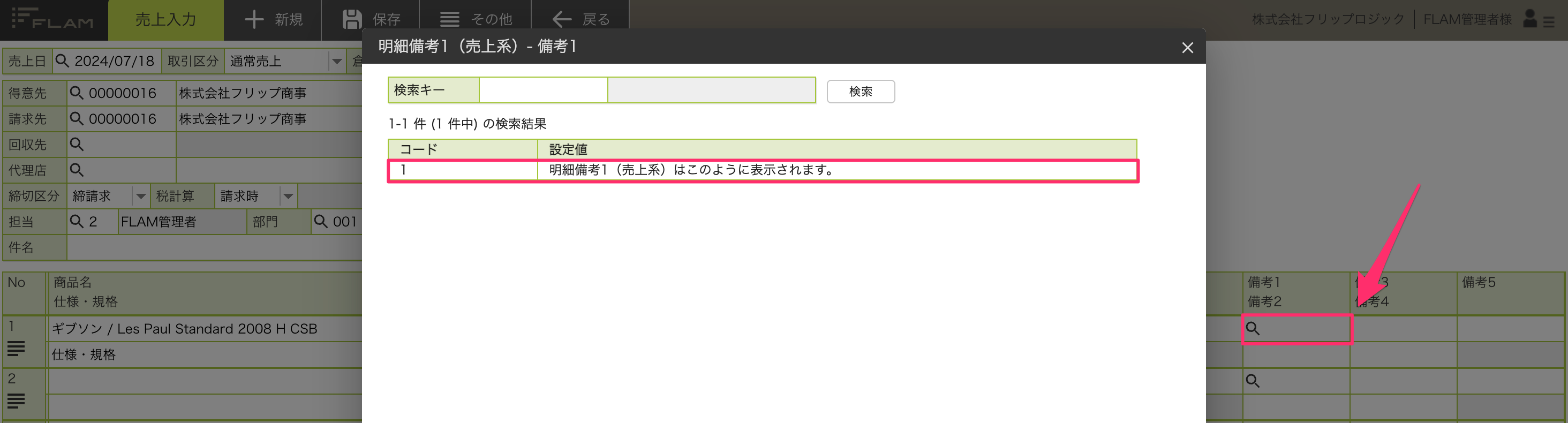Click row 2 備考1 search icon
The height and width of the screenshot is (423, 1568).
point(1253,381)
